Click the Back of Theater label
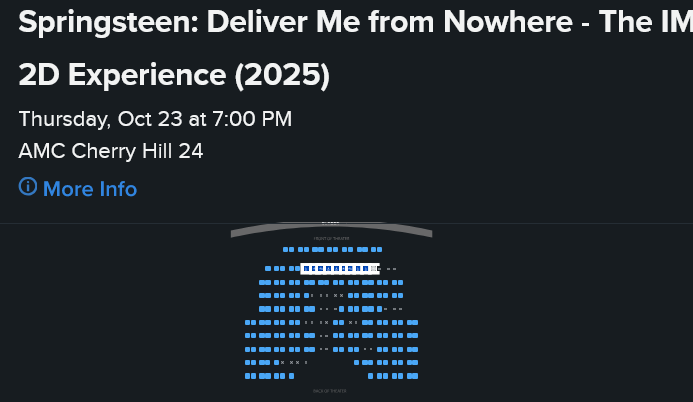 click(x=328, y=391)
